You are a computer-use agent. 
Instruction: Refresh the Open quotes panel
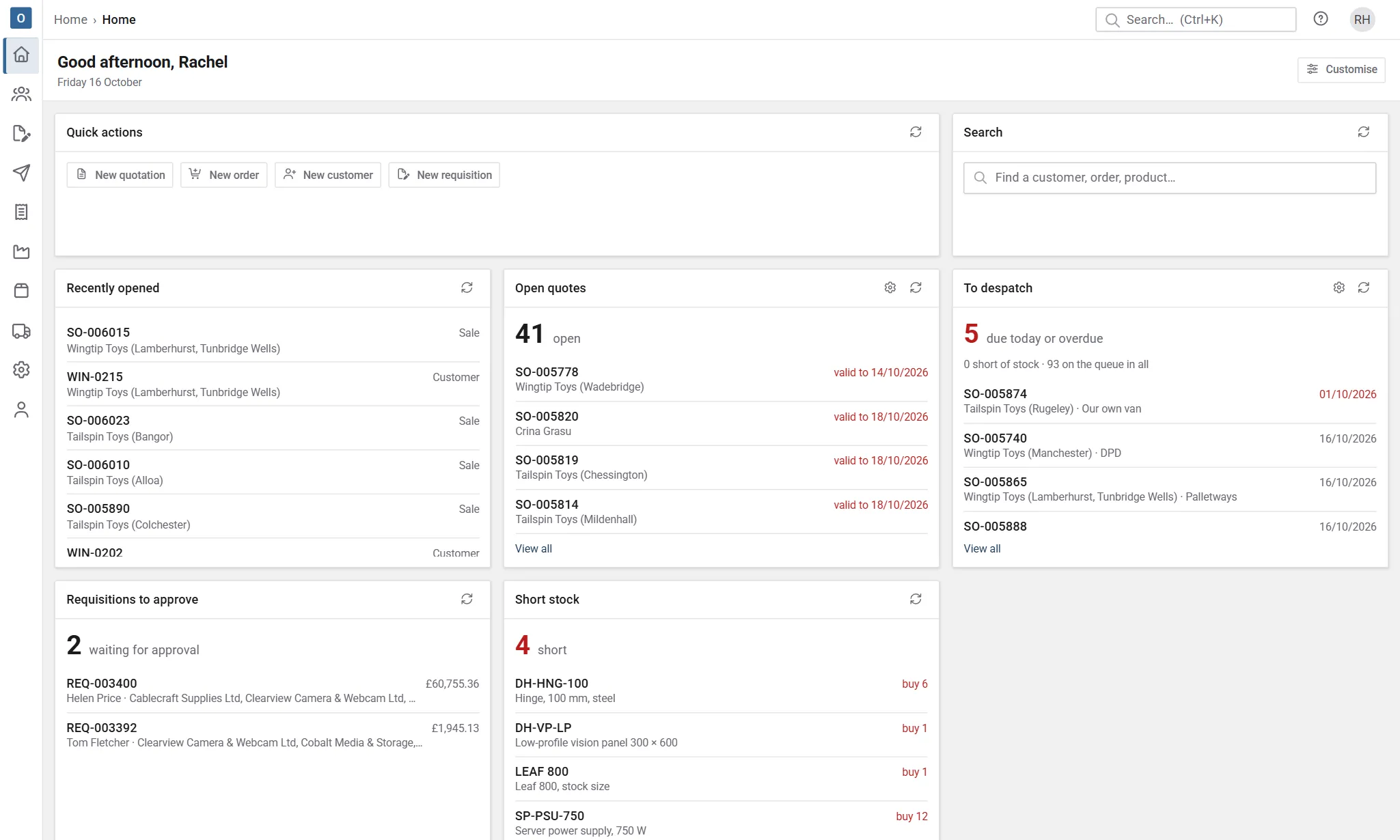click(x=916, y=288)
